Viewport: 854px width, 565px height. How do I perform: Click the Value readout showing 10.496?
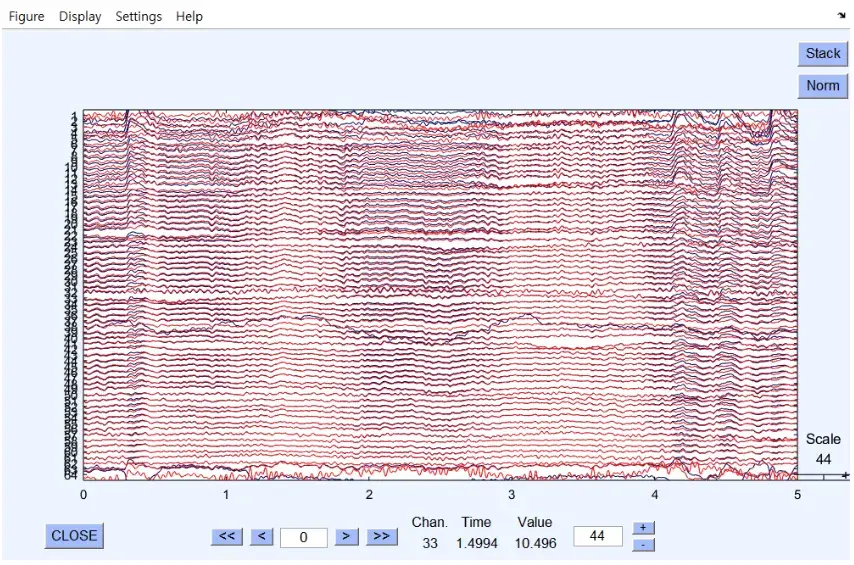534,543
